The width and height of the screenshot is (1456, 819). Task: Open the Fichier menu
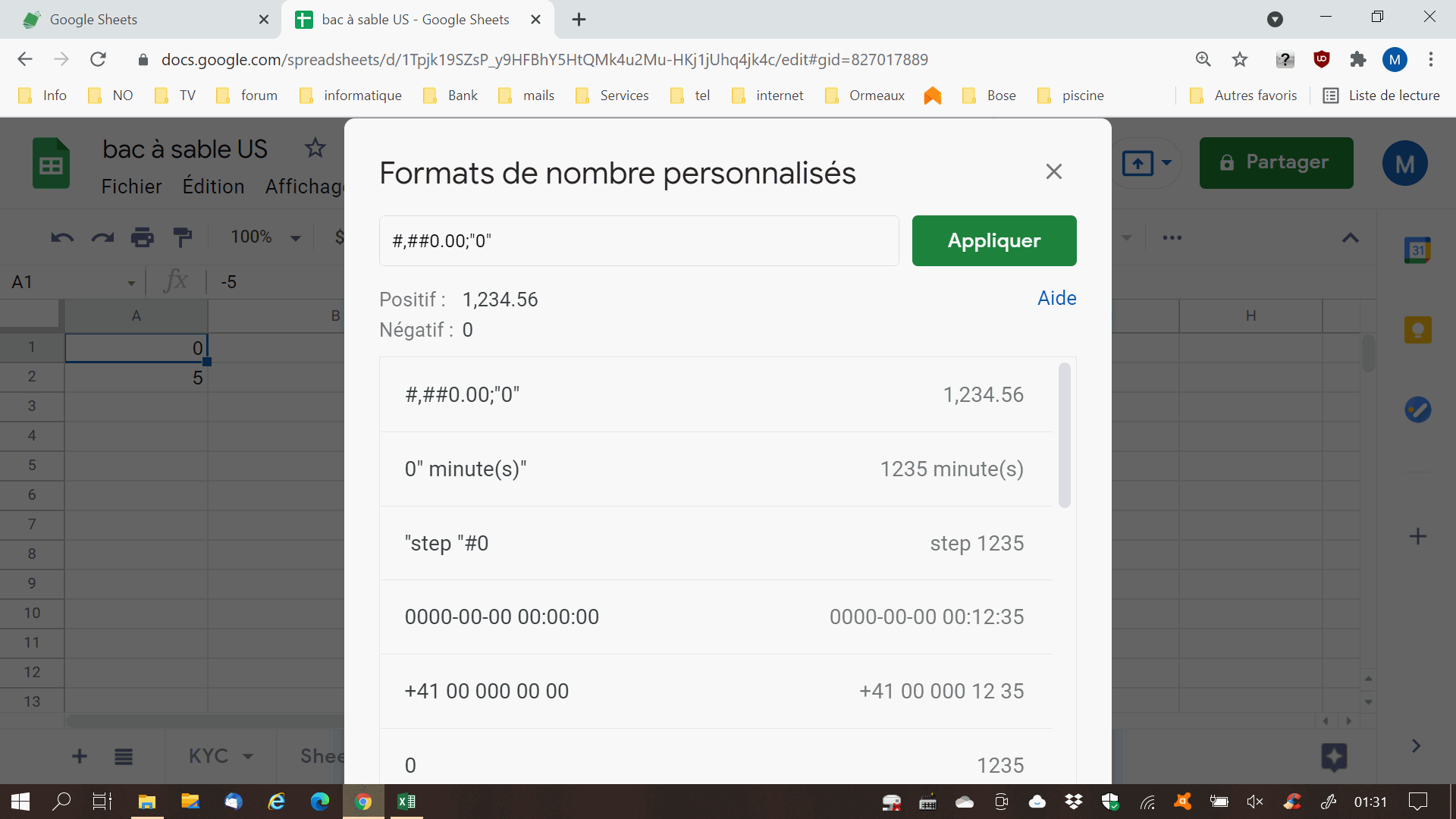tap(131, 187)
